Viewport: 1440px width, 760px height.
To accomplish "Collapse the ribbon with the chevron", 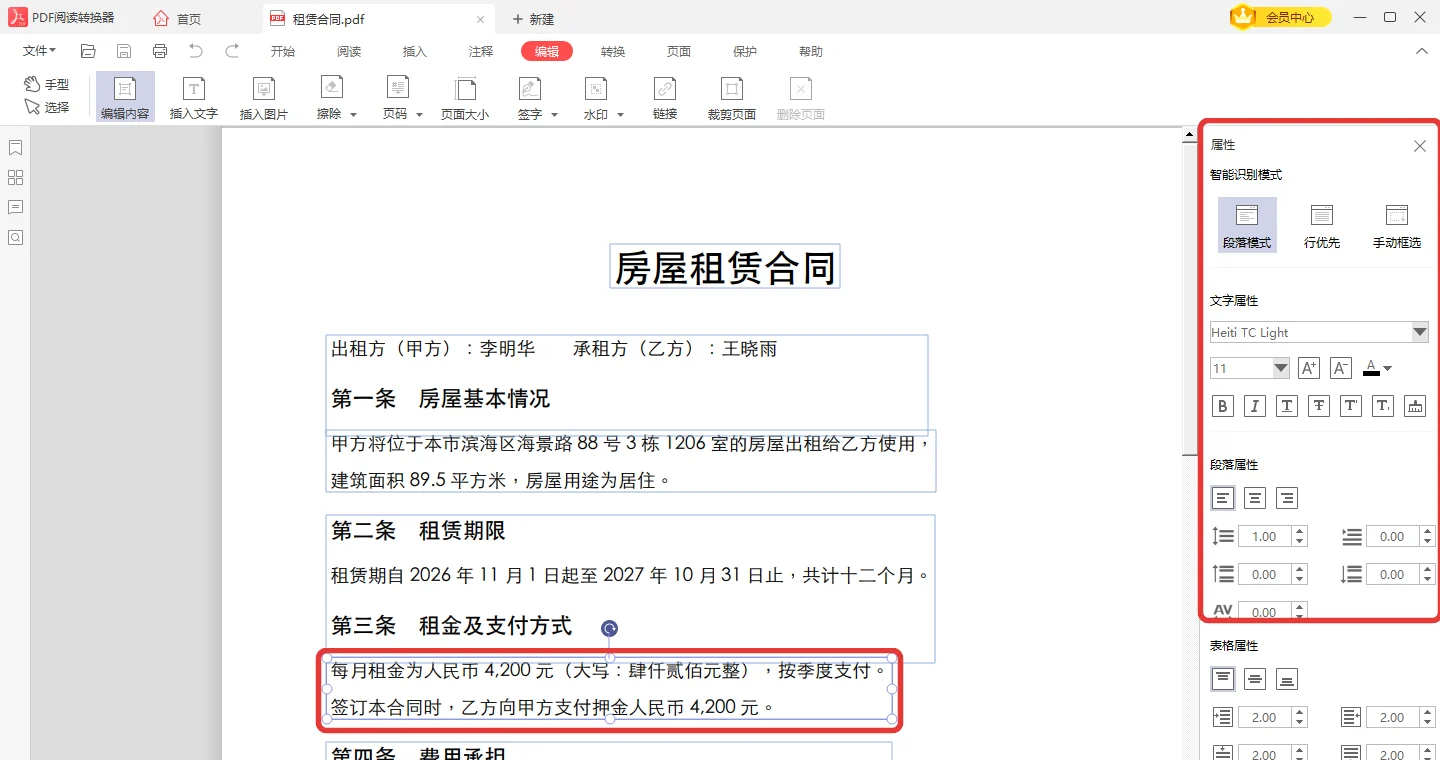I will 1422,51.
